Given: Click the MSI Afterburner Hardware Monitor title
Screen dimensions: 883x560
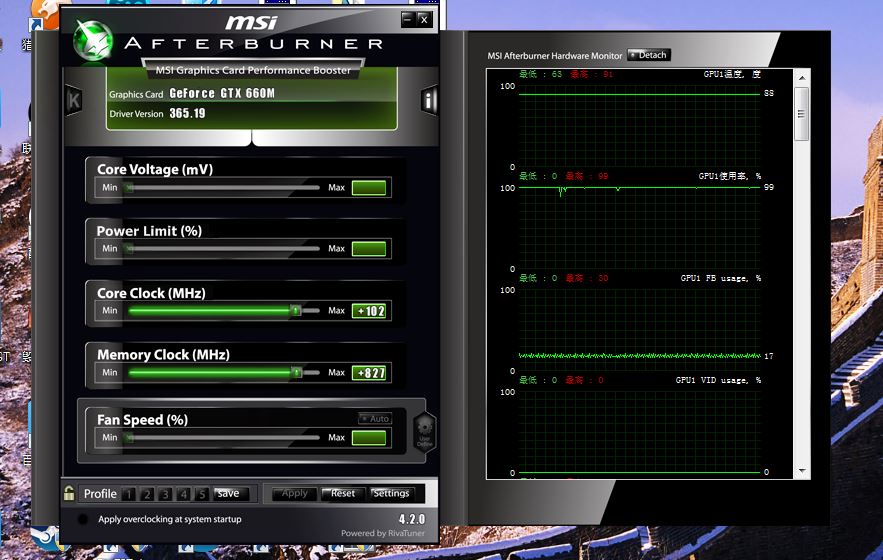Looking at the screenshot, I should (555, 56).
